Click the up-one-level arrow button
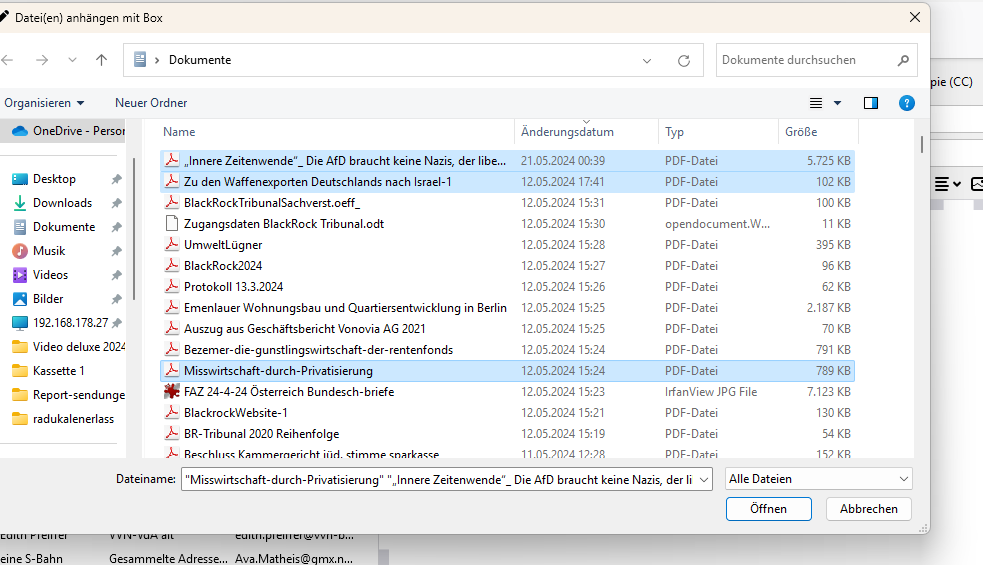The height and width of the screenshot is (565, 983). click(x=101, y=60)
